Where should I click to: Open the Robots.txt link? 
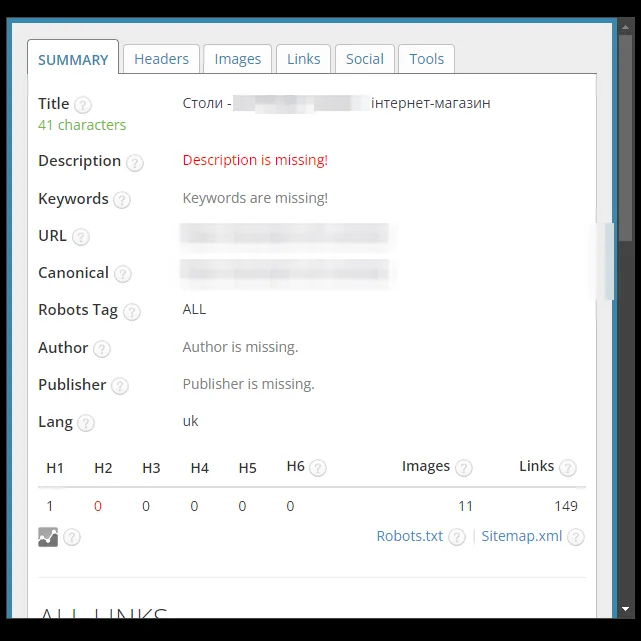point(410,536)
